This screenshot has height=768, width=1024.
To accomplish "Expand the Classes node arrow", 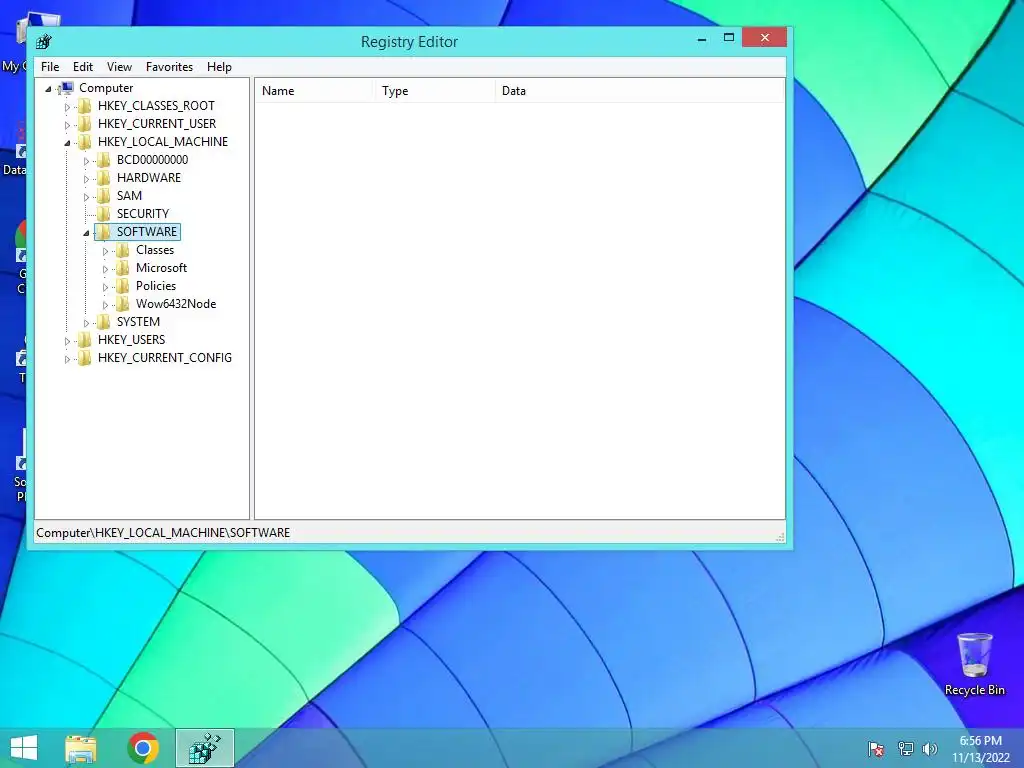I will pos(104,251).
